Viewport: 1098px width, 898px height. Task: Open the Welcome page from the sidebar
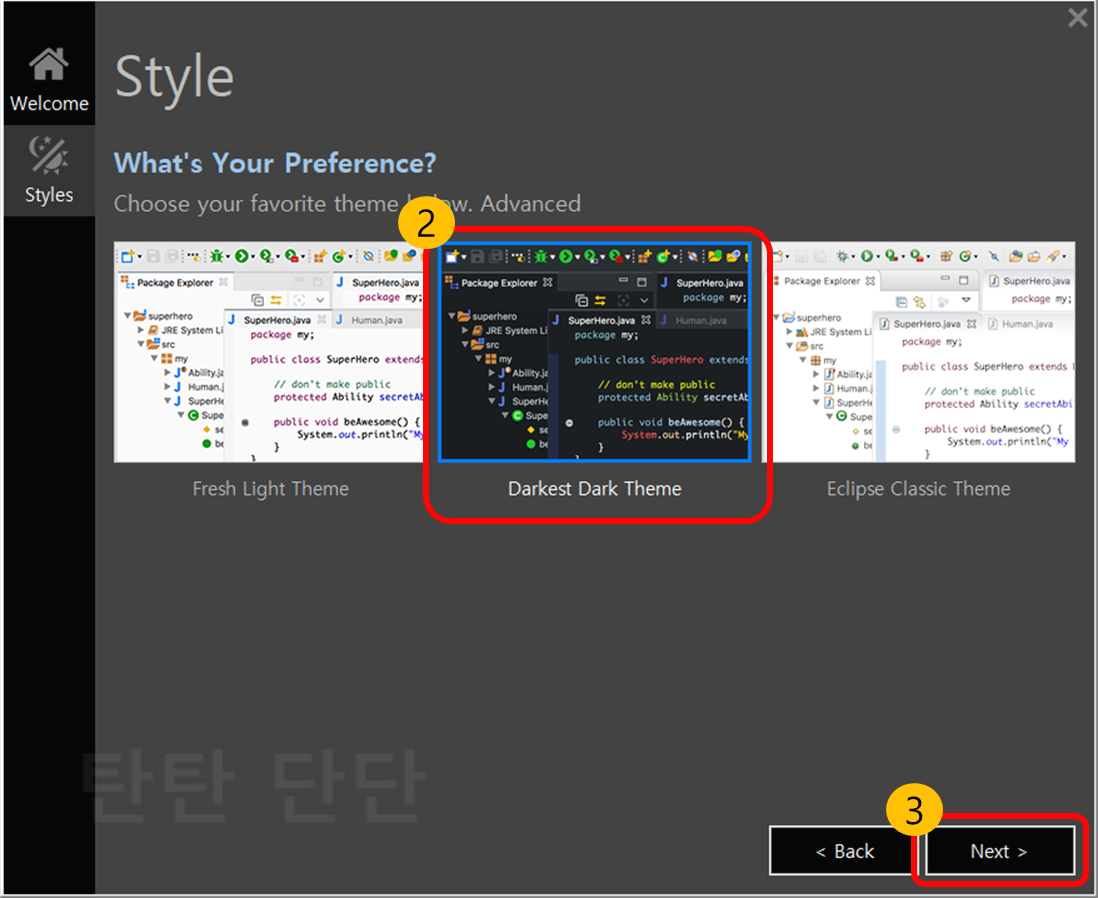[49, 78]
